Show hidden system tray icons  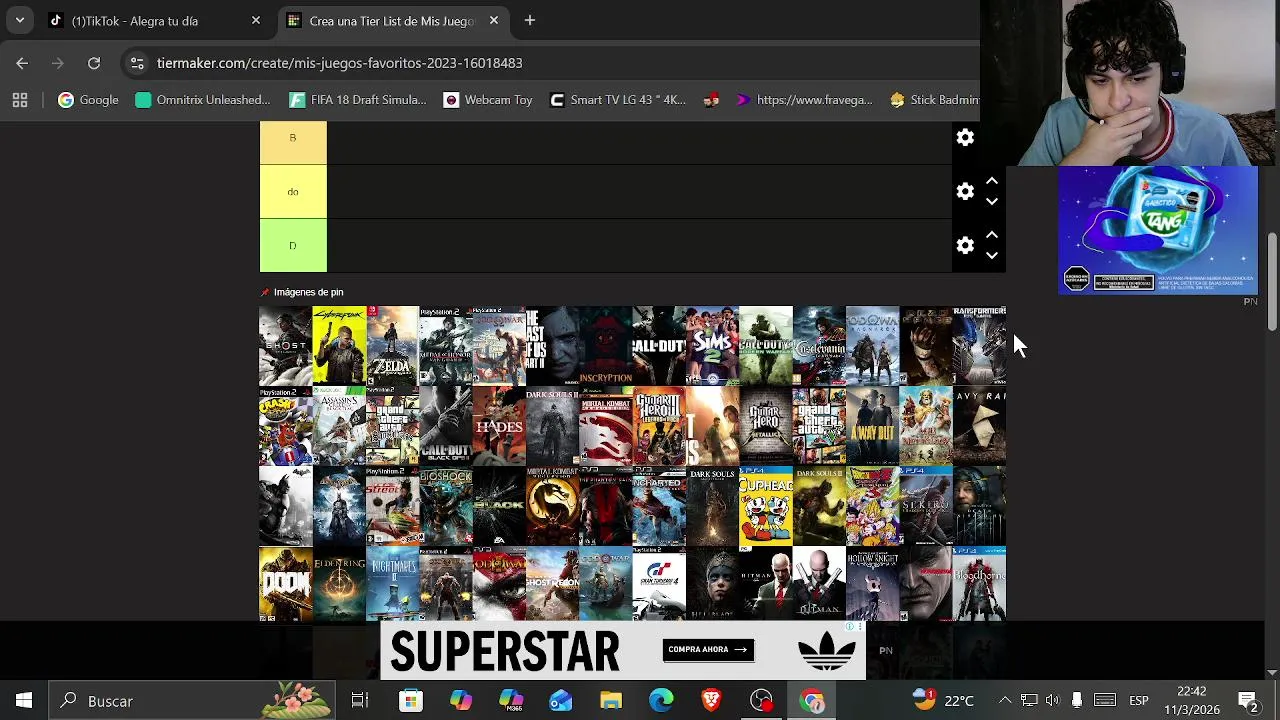pyautogui.click(x=1005, y=701)
